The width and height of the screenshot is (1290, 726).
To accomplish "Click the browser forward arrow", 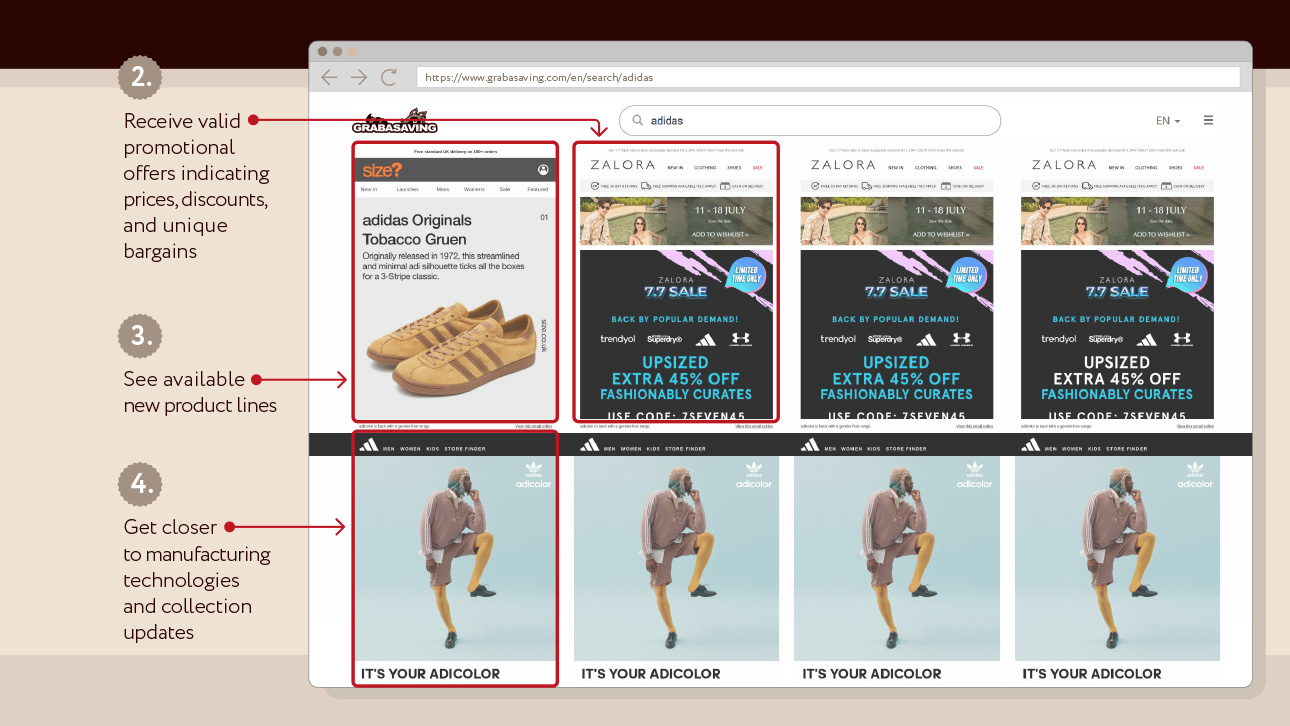I will 358,77.
